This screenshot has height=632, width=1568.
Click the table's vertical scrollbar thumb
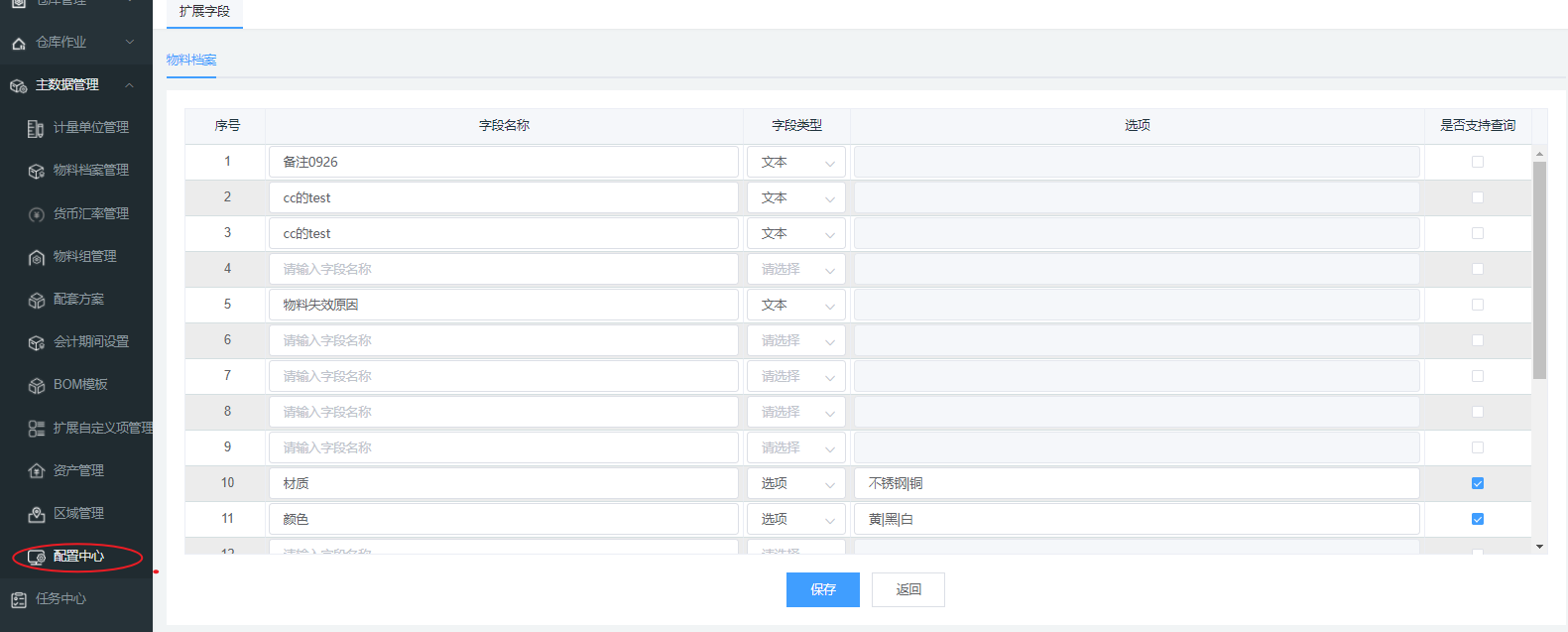1539,270
